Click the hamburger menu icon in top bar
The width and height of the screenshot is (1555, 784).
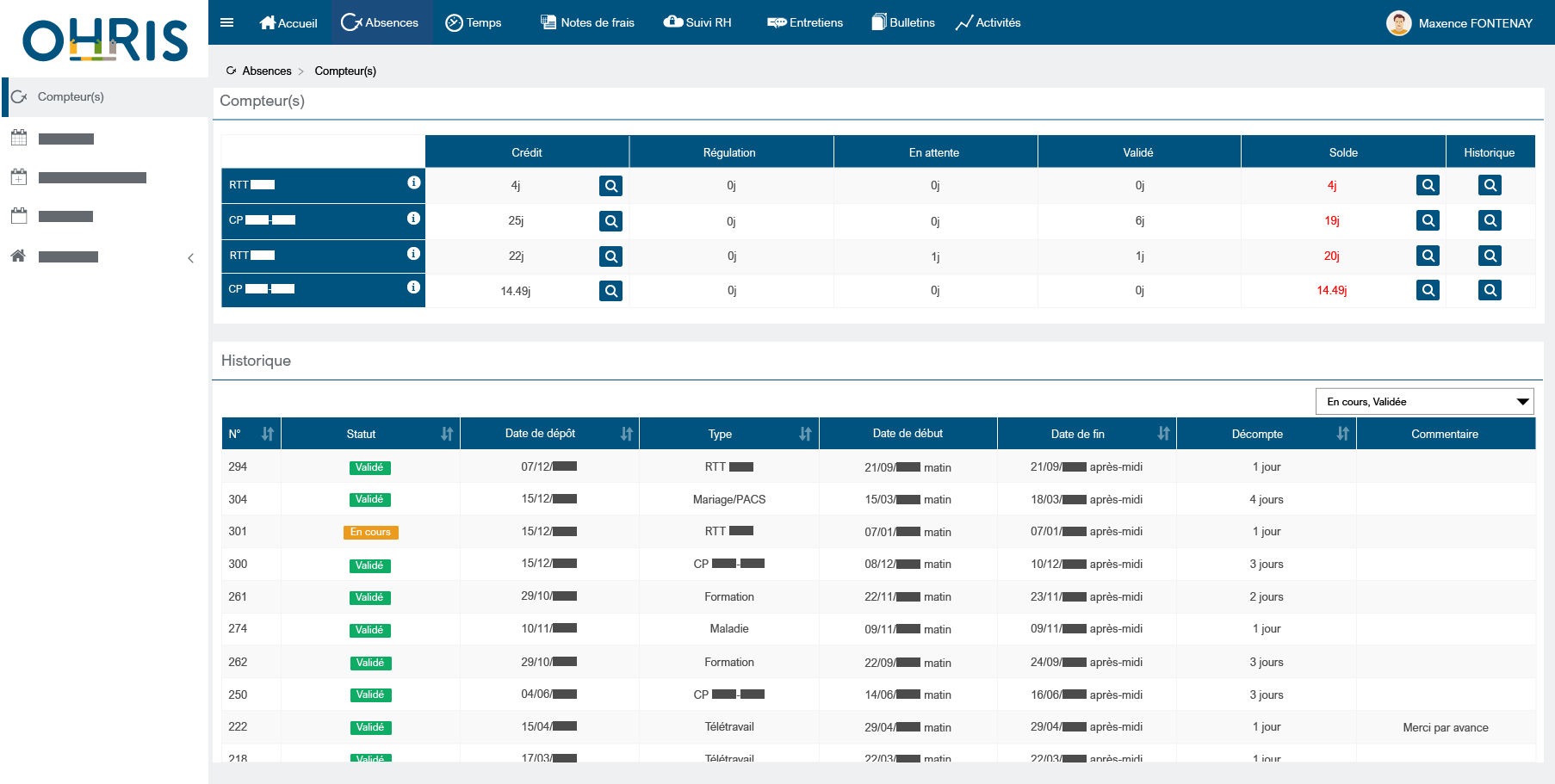coord(227,22)
